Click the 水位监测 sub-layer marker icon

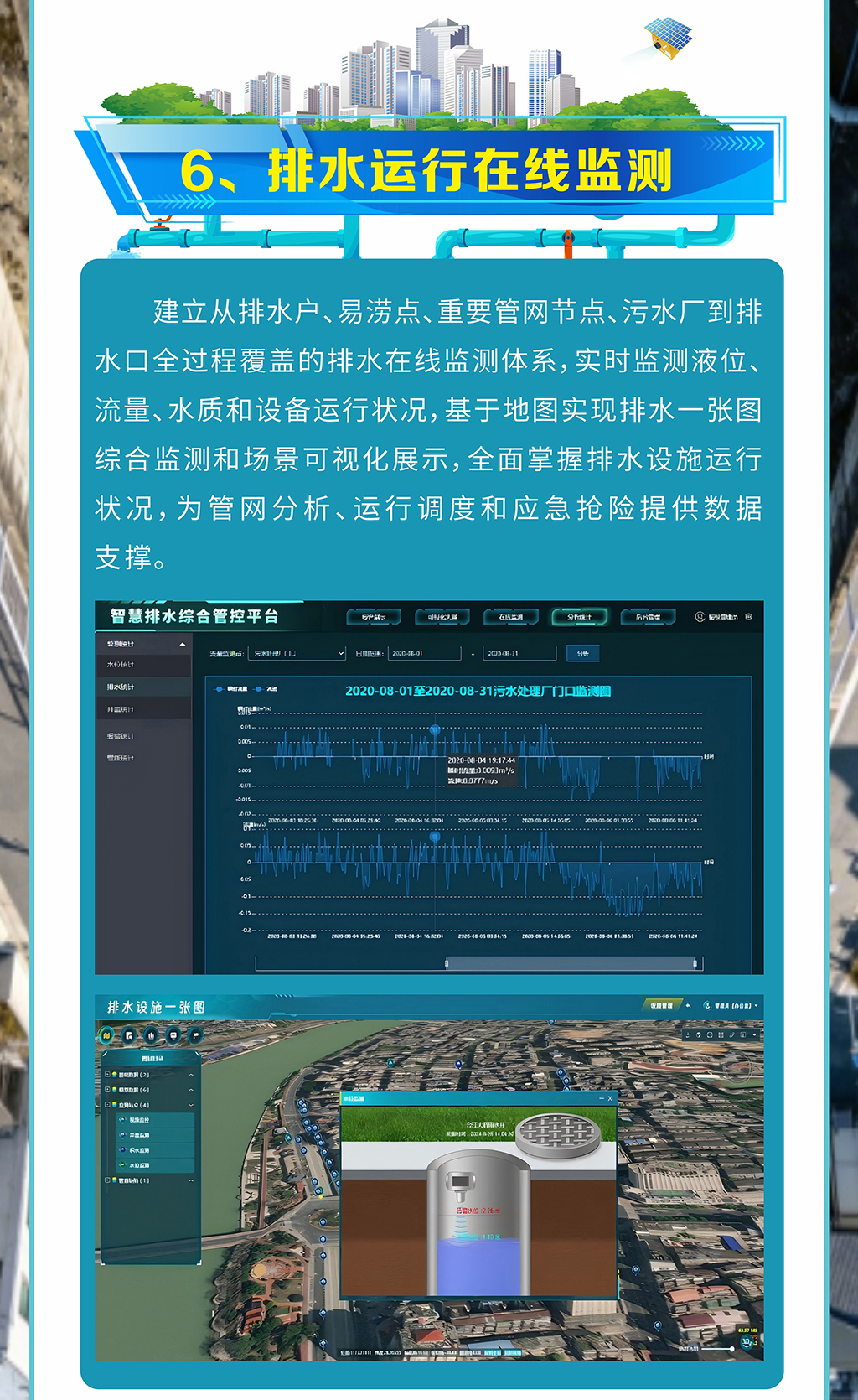pyautogui.click(x=123, y=1165)
